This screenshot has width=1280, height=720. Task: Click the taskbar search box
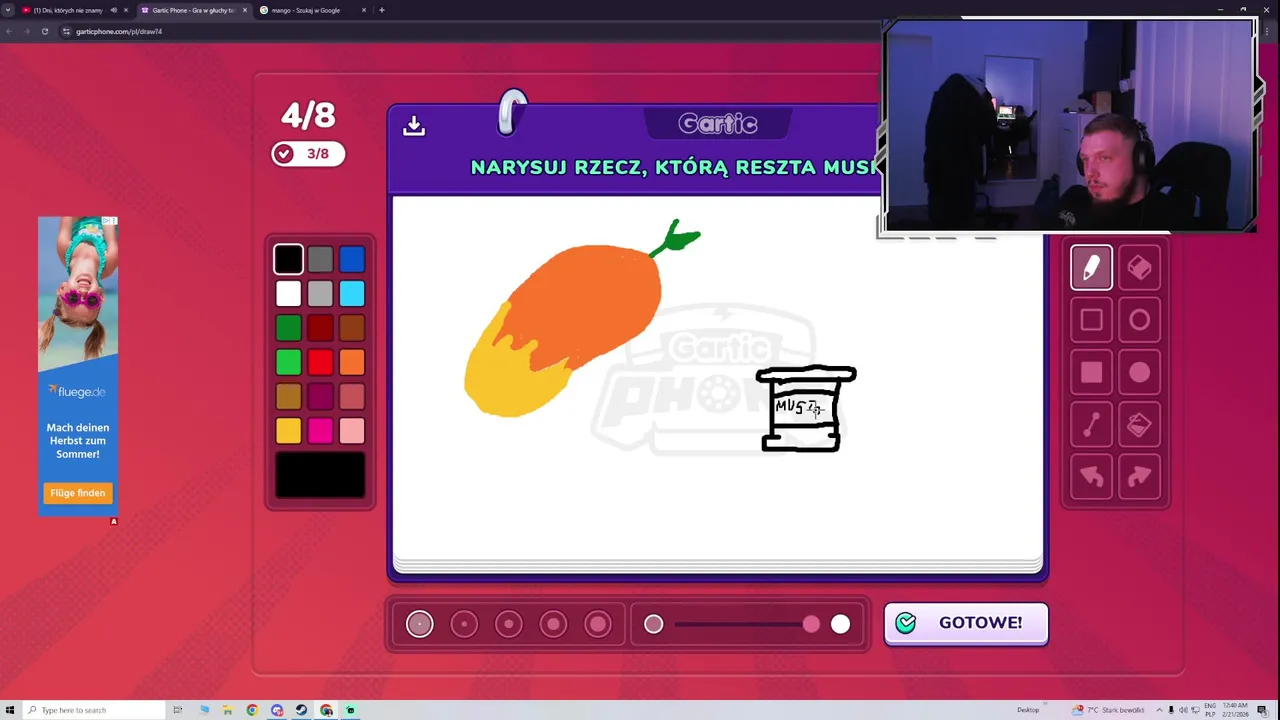pos(93,710)
